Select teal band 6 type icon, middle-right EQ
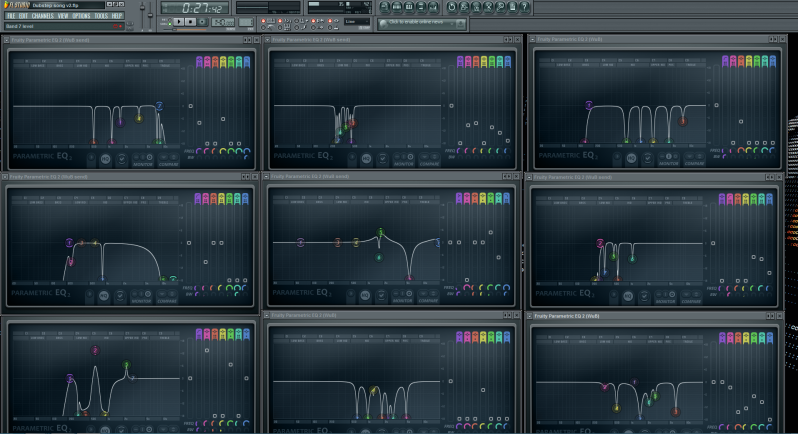This screenshot has width=798, height=434. point(761,199)
